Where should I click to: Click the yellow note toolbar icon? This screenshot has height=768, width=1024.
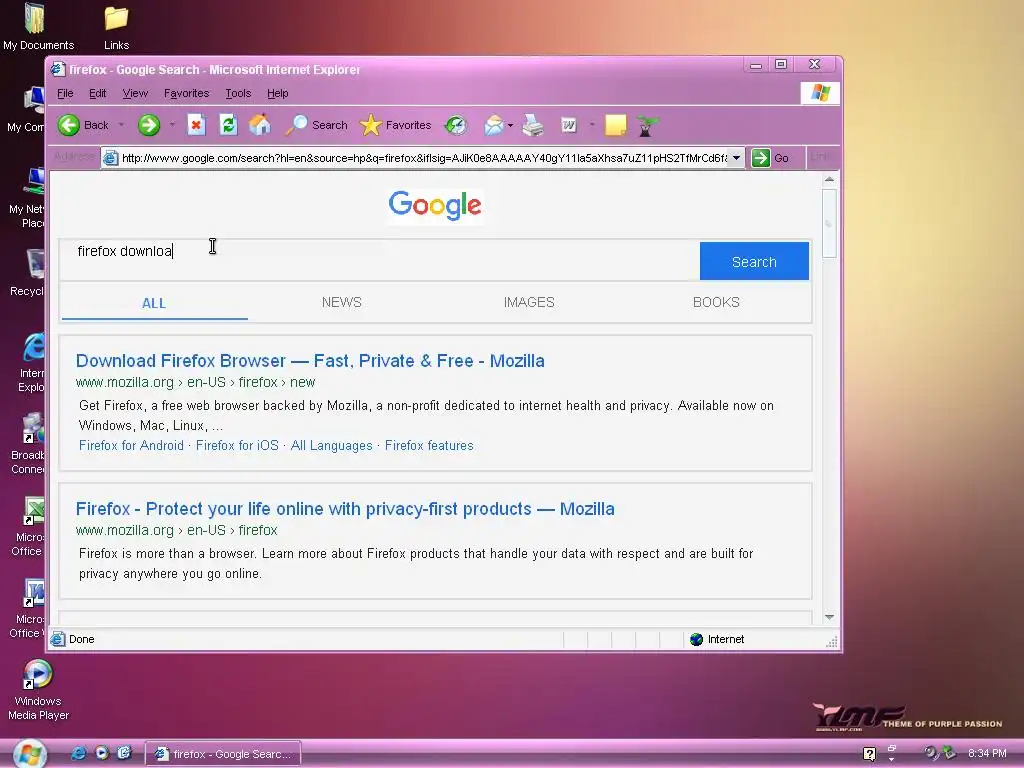(x=616, y=125)
